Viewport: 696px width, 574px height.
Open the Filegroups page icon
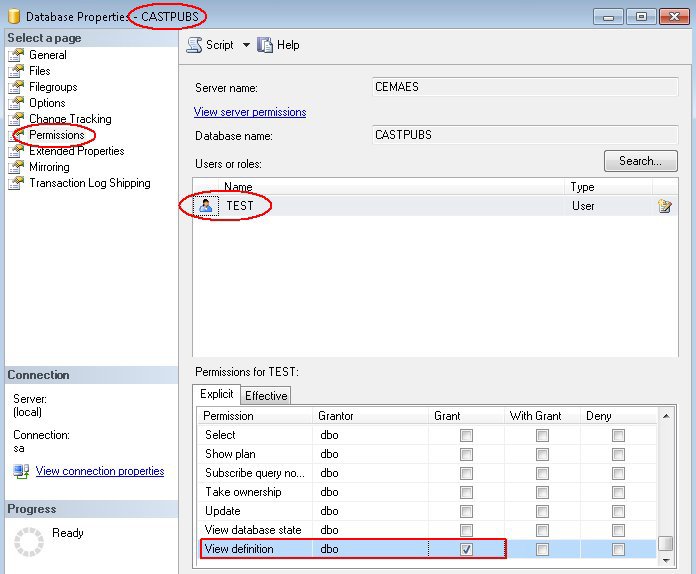pos(16,87)
